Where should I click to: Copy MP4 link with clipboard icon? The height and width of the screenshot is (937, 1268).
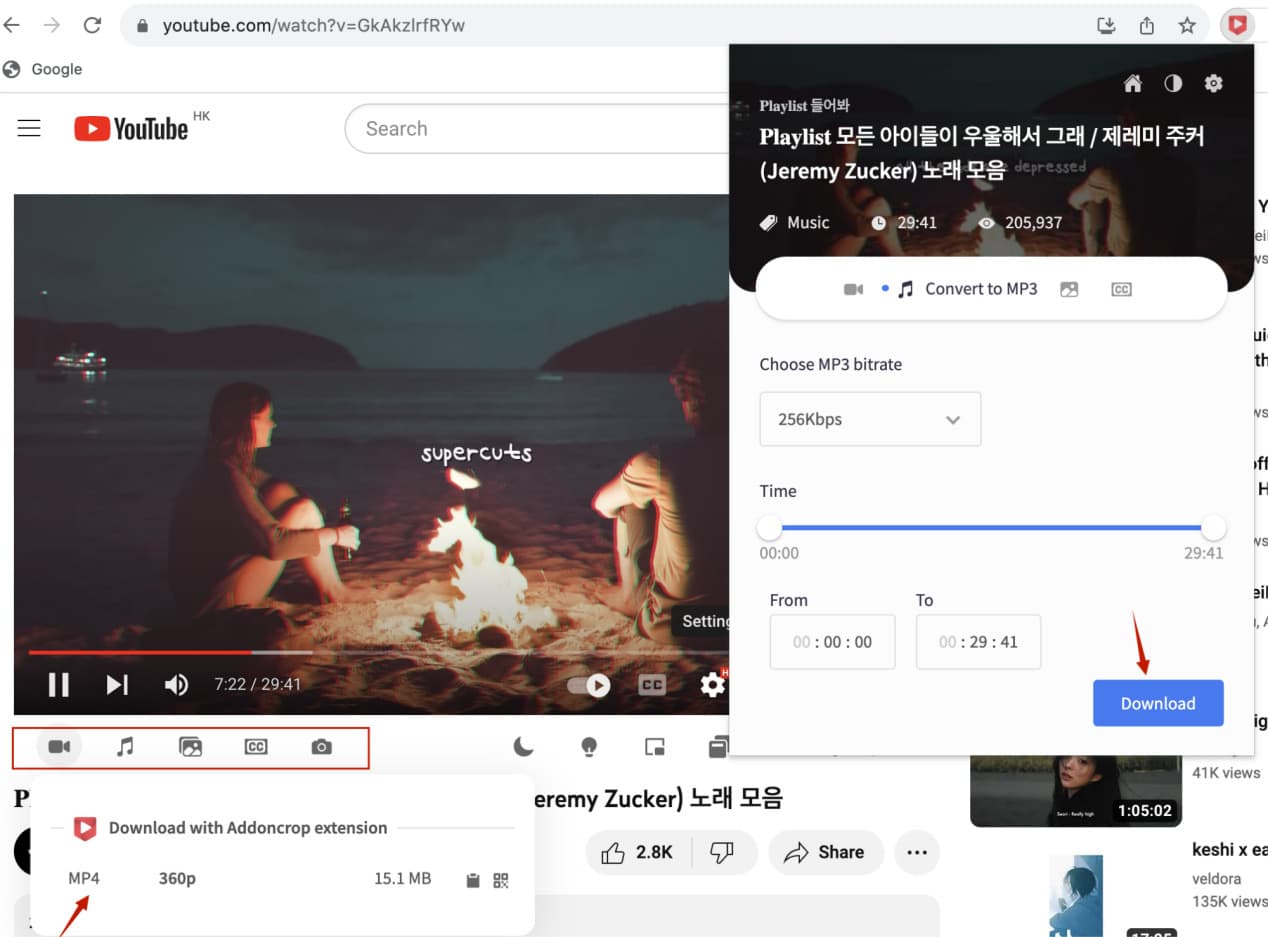[x=473, y=880]
